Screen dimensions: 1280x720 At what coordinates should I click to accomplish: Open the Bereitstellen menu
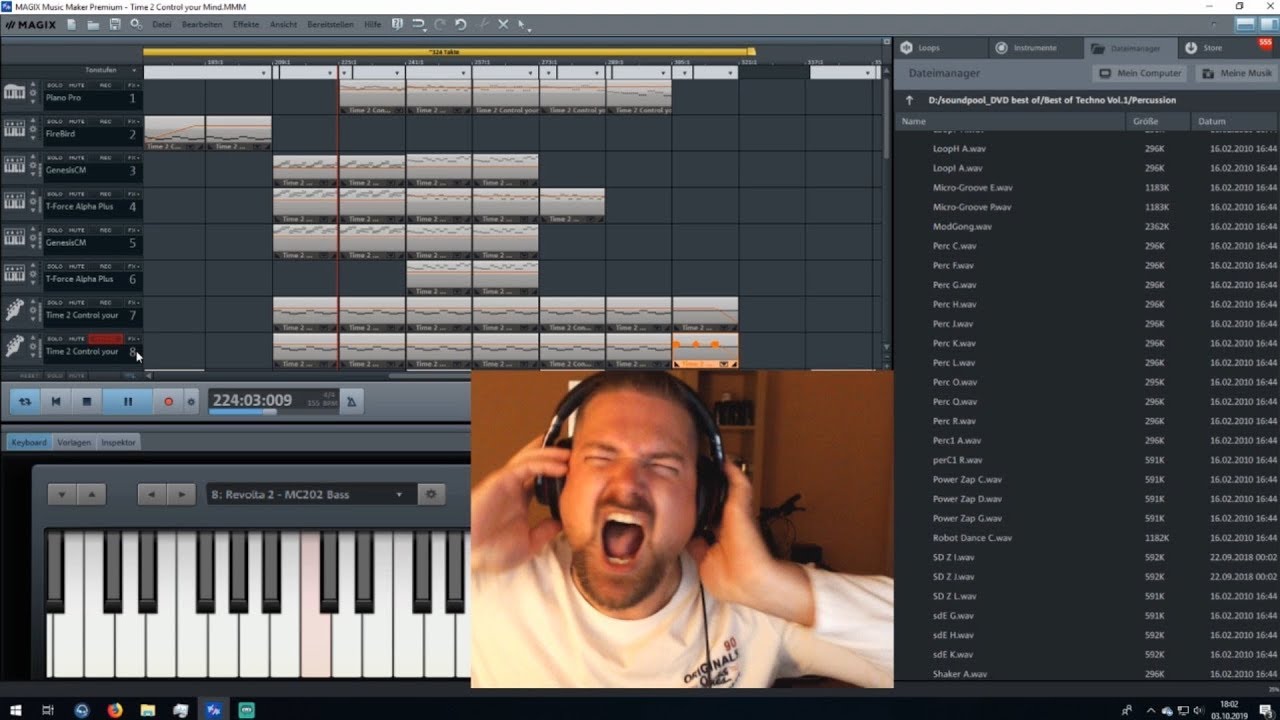(331, 24)
